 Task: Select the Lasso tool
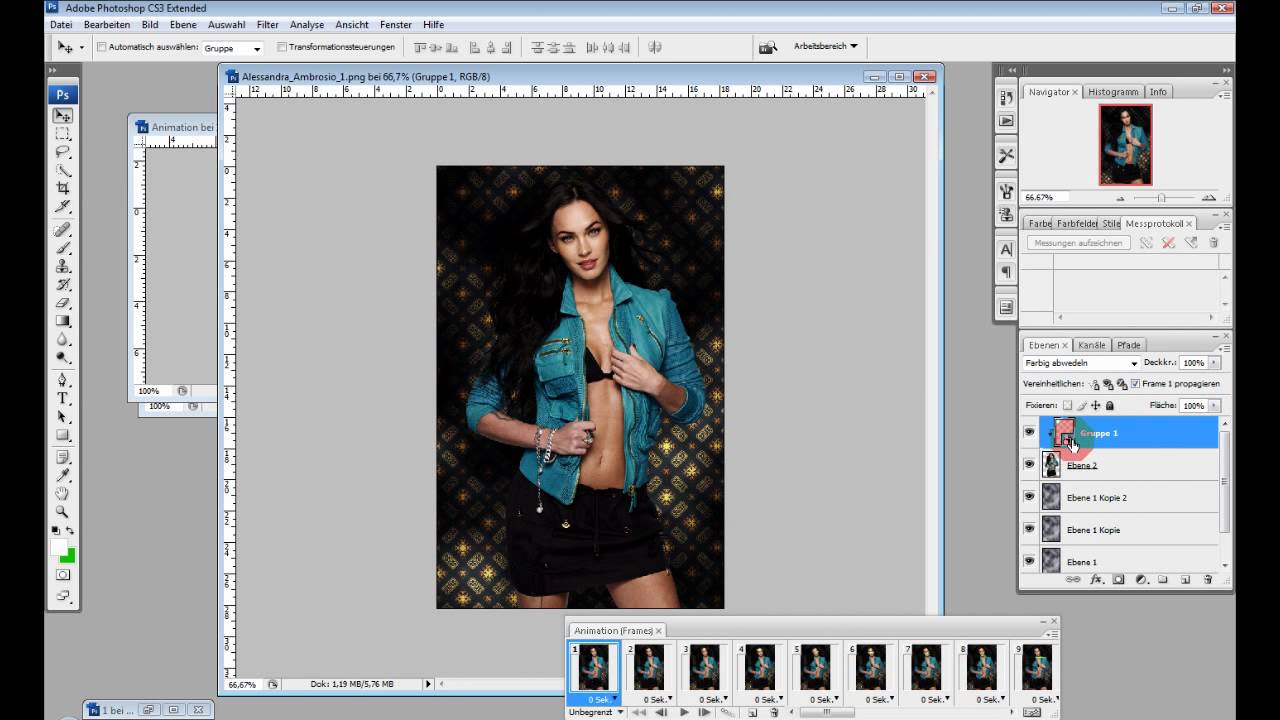click(63, 152)
